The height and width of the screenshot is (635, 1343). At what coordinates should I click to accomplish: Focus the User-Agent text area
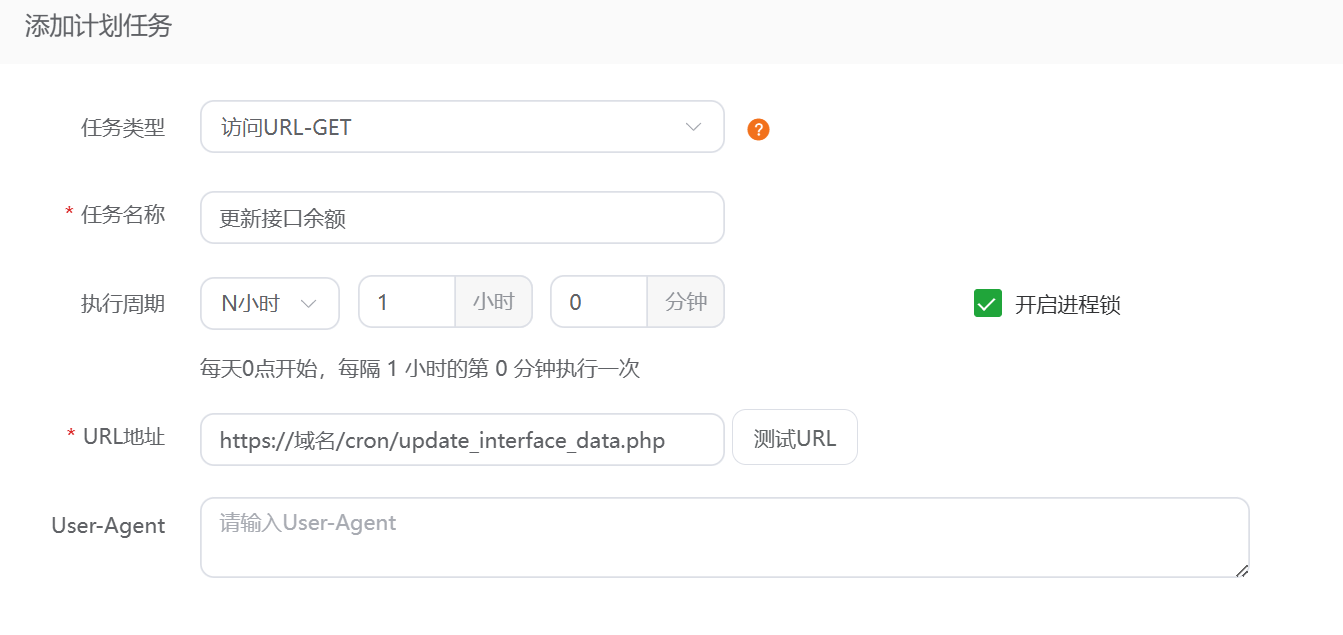pos(724,538)
